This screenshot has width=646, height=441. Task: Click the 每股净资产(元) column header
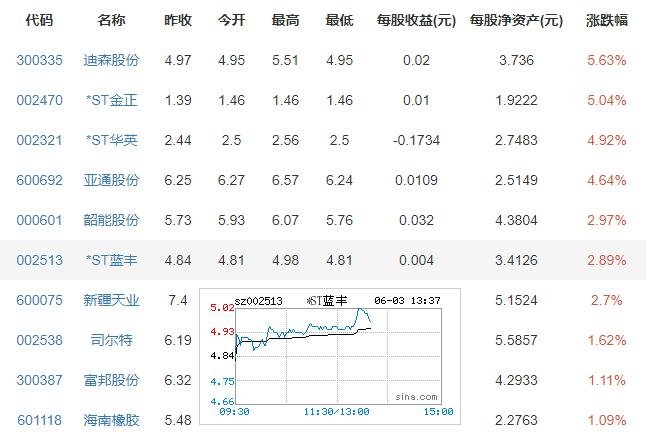coord(514,20)
